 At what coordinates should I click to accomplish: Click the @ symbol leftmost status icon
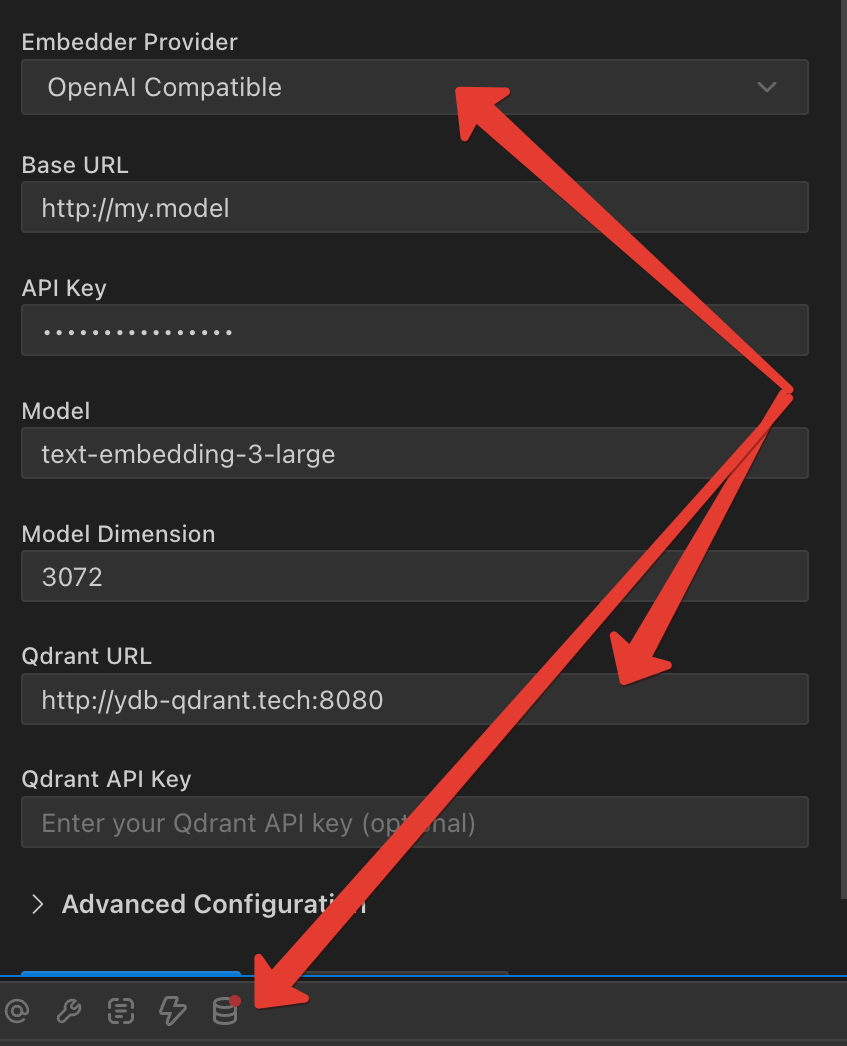click(x=18, y=1011)
